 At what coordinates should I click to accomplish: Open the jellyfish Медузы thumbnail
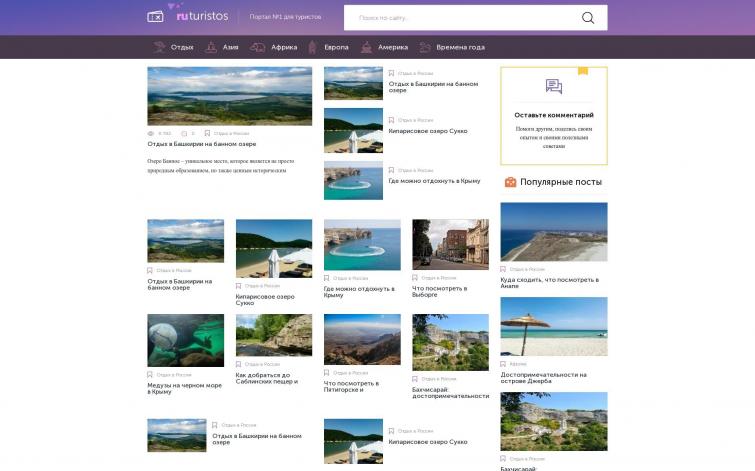coord(185,340)
